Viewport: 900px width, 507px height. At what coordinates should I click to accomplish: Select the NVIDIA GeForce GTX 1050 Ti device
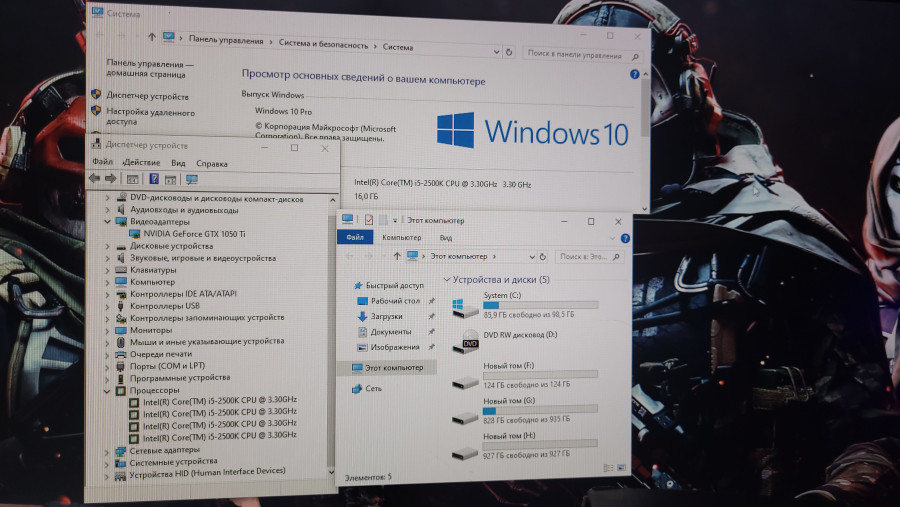[x=194, y=234]
